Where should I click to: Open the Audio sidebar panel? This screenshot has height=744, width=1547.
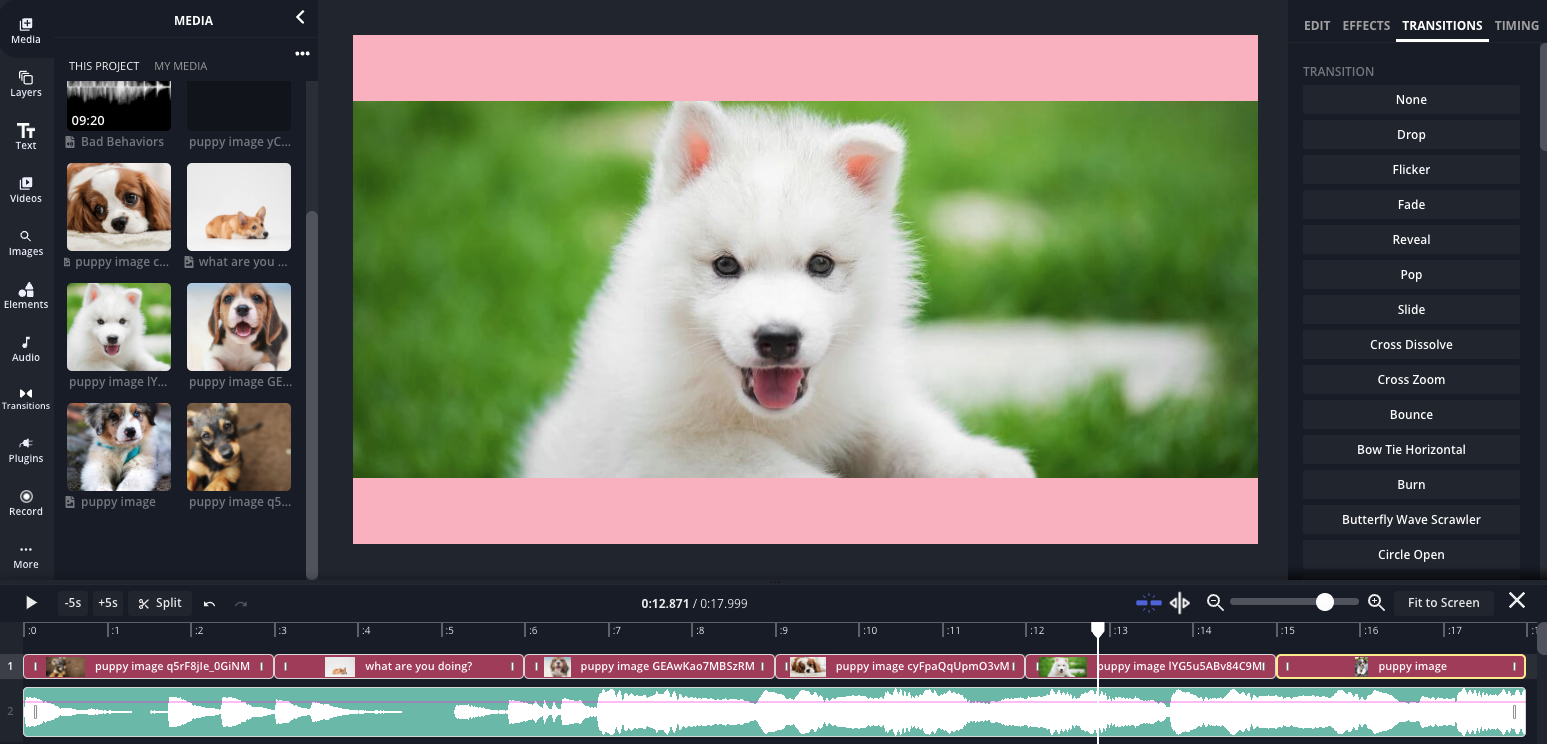26,348
